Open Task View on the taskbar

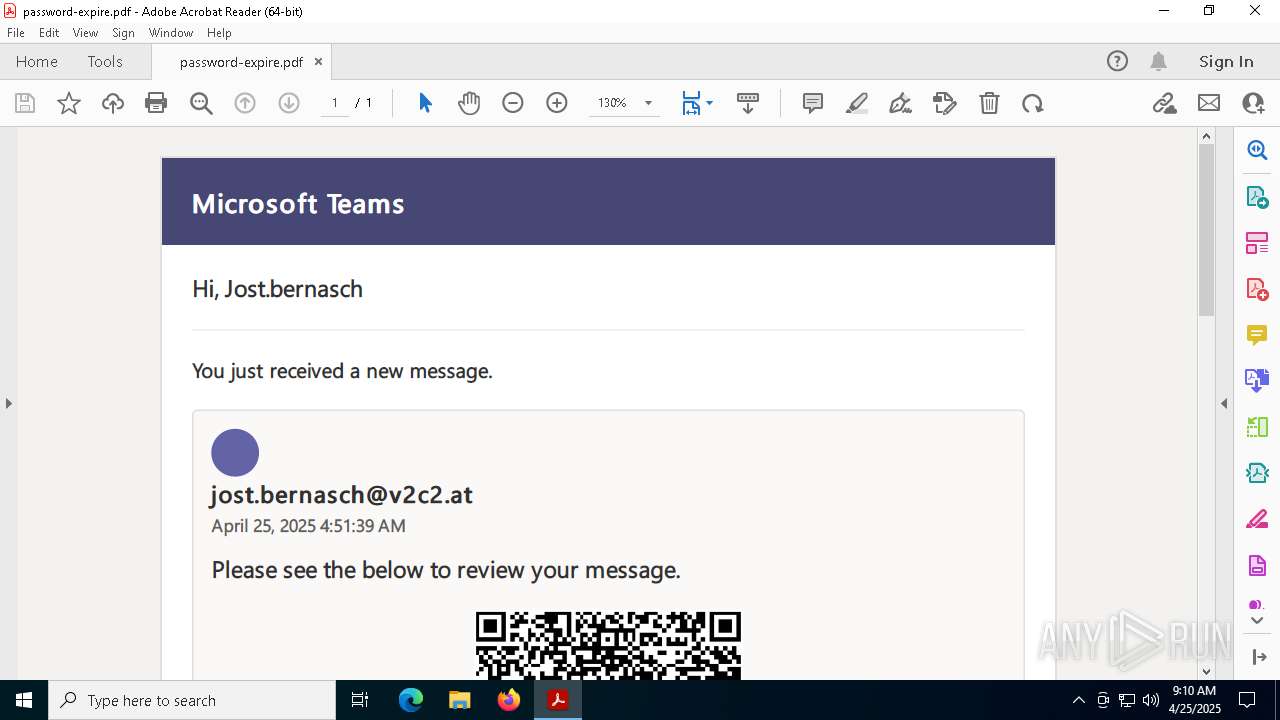click(360, 700)
